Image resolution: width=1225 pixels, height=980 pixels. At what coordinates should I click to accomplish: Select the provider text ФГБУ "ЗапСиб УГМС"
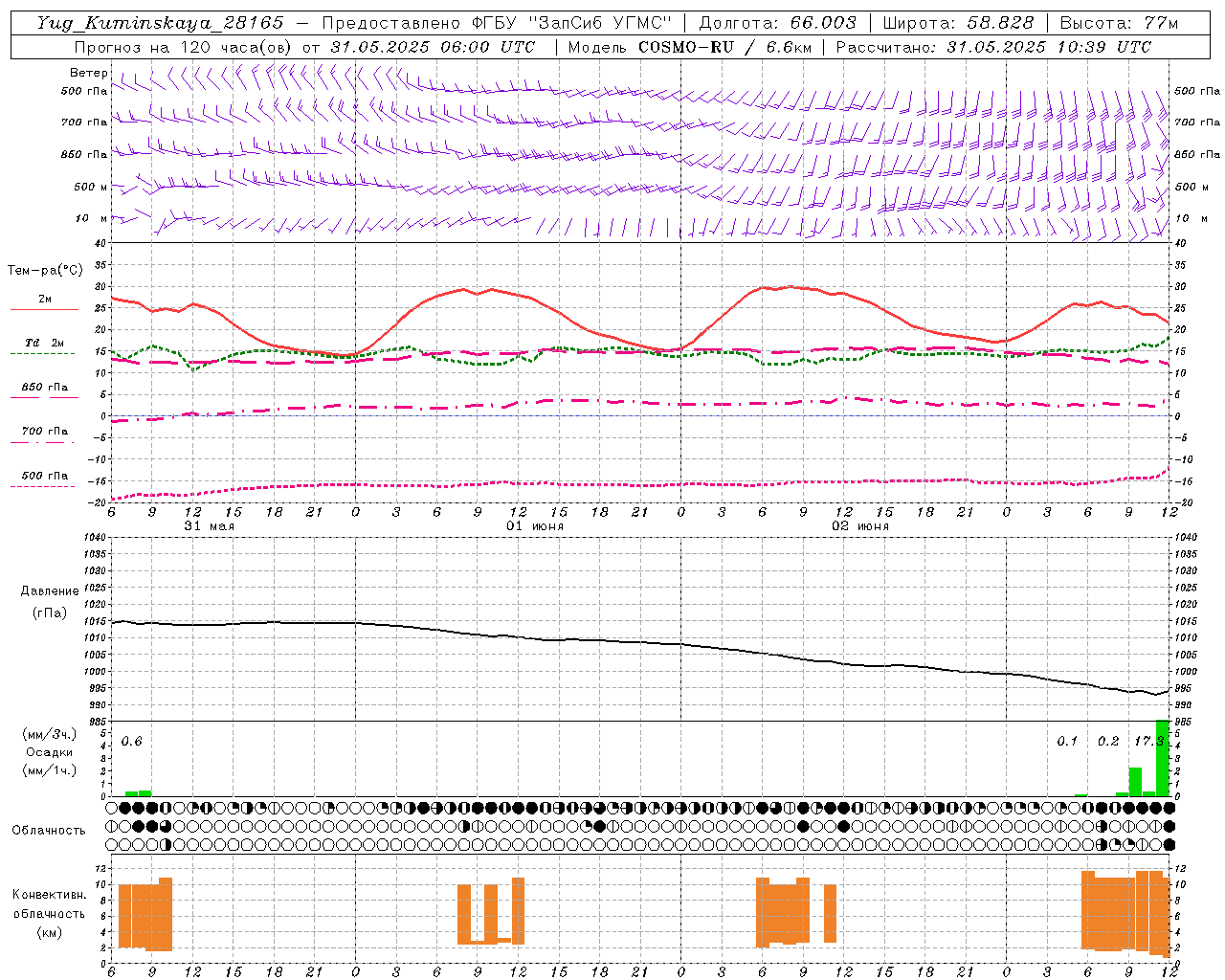coord(571,23)
